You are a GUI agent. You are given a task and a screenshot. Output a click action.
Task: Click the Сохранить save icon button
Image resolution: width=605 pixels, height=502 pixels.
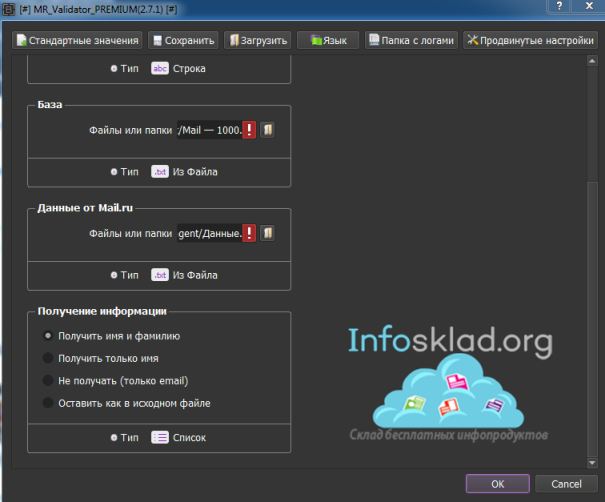click(x=184, y=41)
